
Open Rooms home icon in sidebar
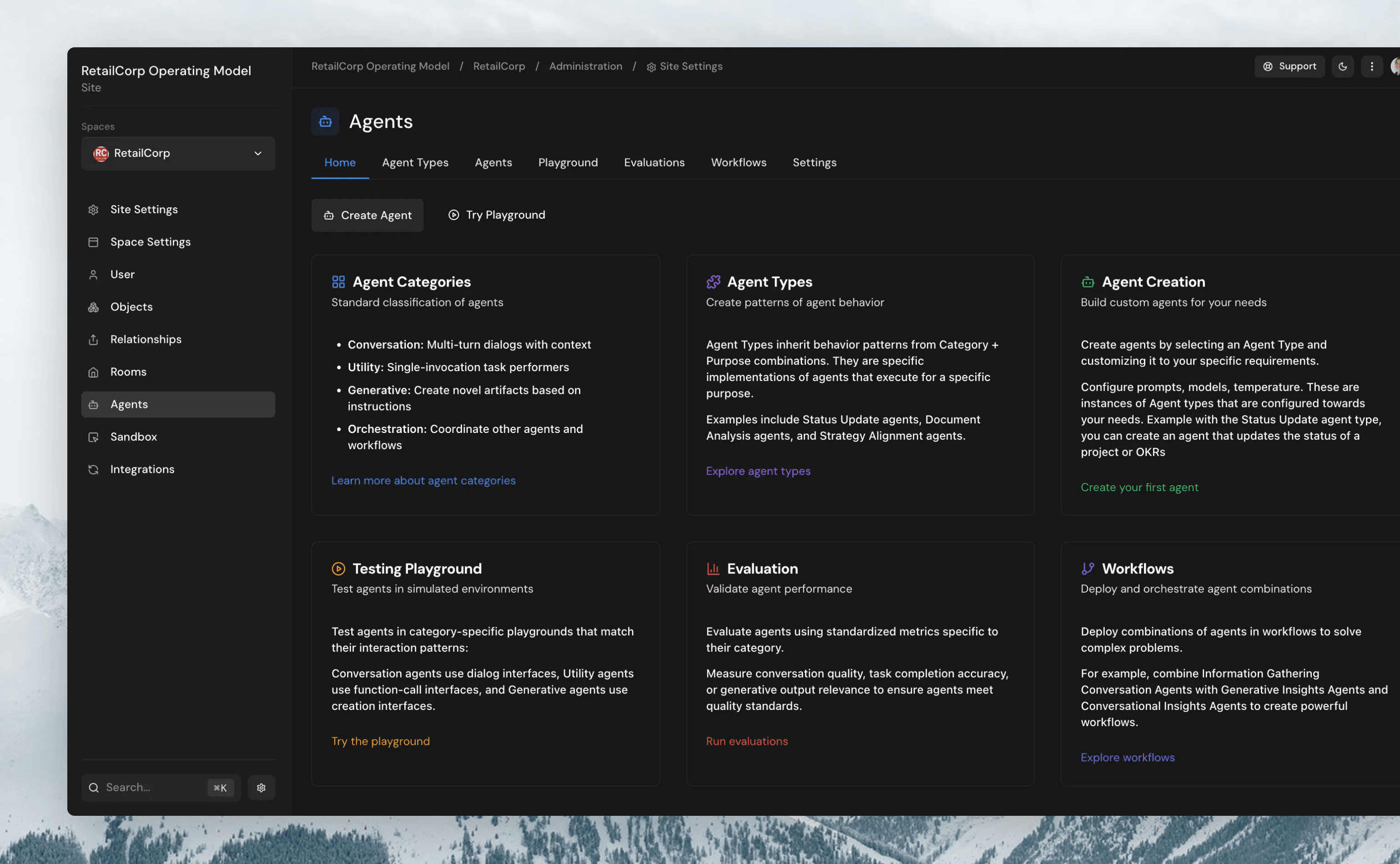94,372
